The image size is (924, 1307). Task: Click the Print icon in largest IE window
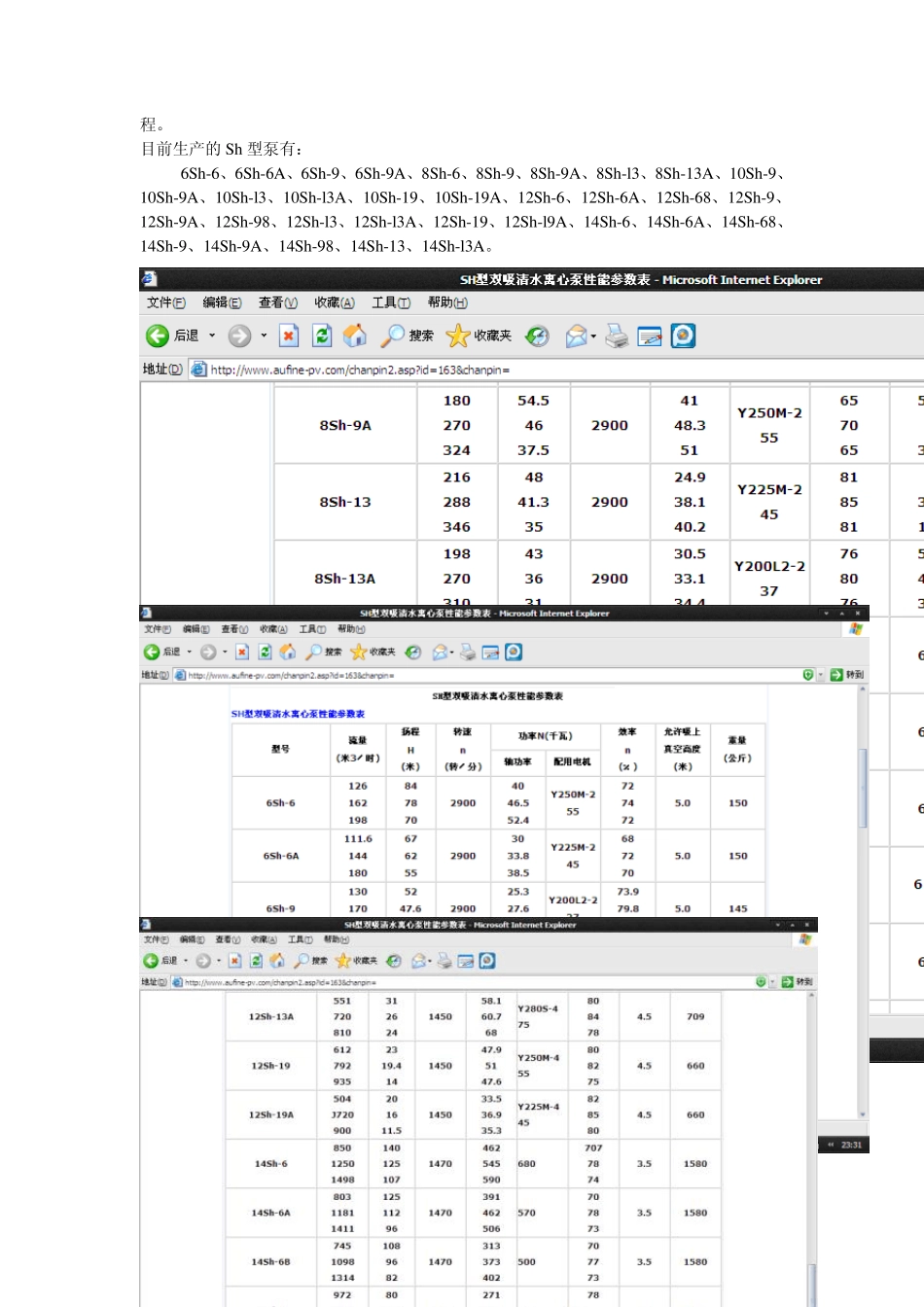coord(617,336)
